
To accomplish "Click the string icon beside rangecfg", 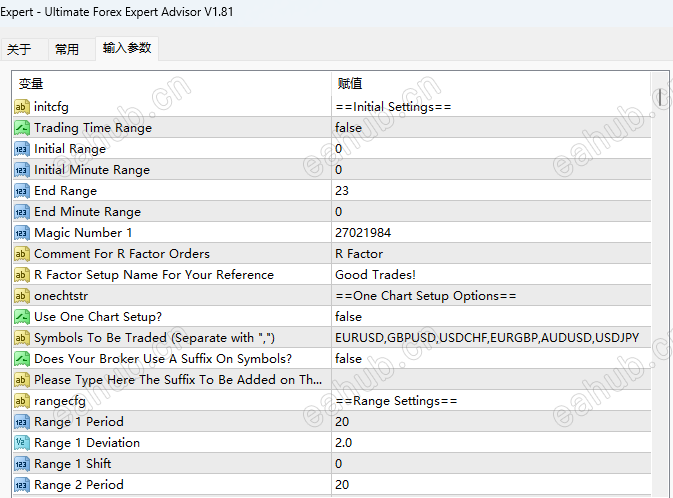I will pyautogui.click(x=21, y=401).
